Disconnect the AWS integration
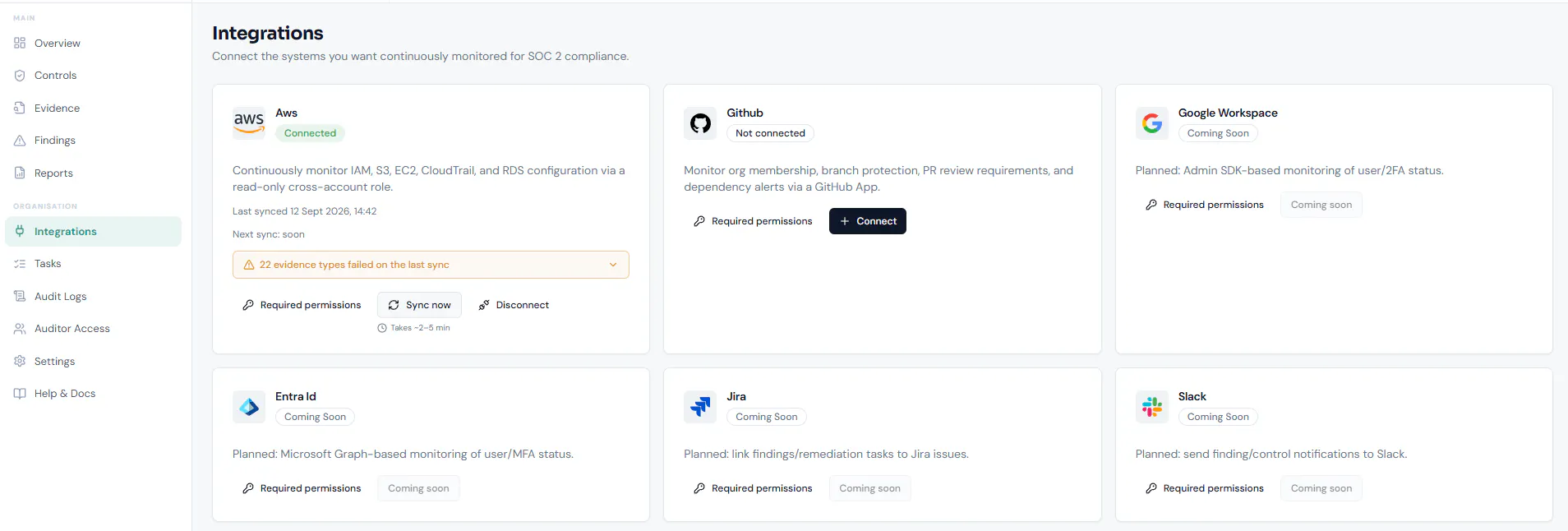 coord(514,305)
